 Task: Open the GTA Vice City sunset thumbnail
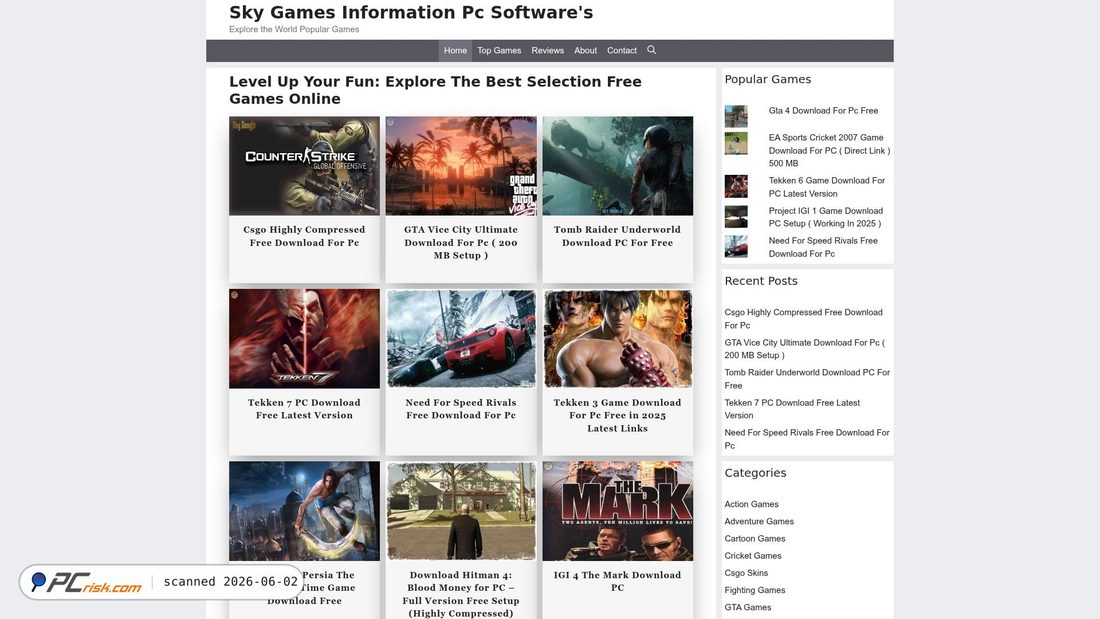461,166
